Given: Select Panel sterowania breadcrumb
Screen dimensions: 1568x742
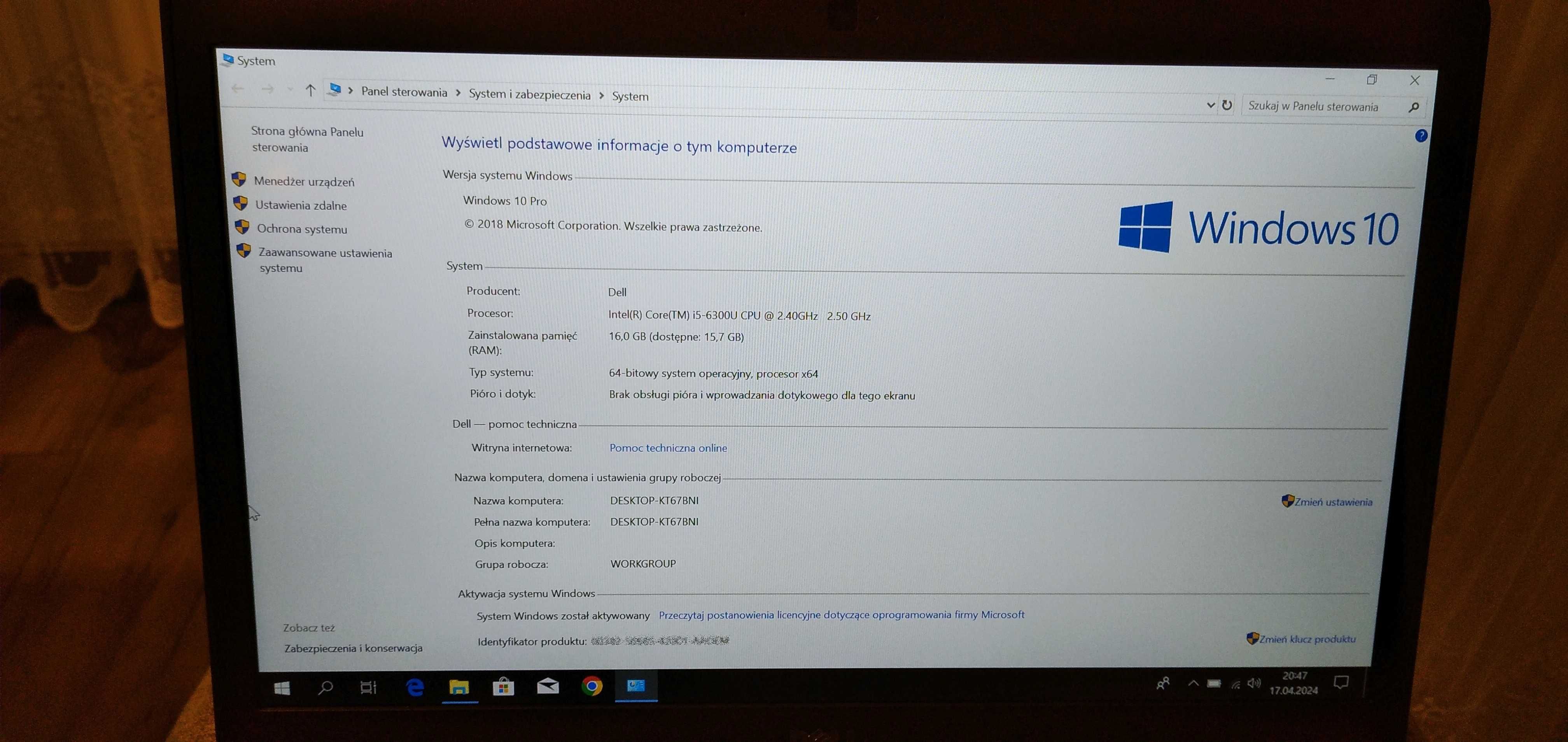Looking at the screenshot, I should [x=404, y=92].
